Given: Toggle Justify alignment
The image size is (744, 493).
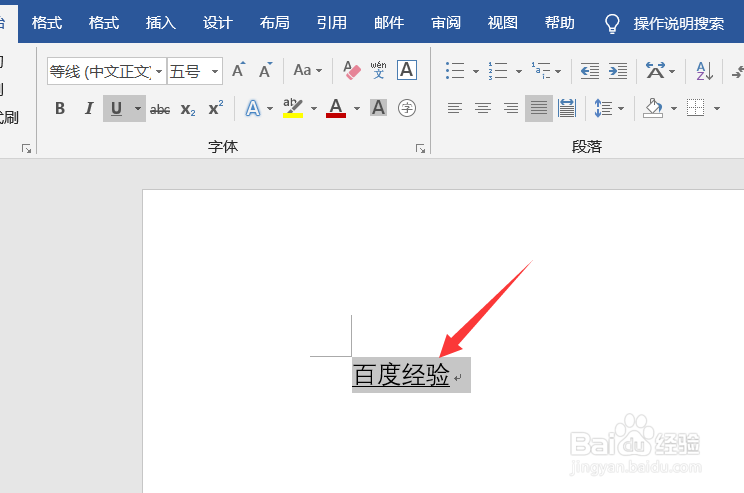Looking at the screenshot, I should (x=539, y=109).
